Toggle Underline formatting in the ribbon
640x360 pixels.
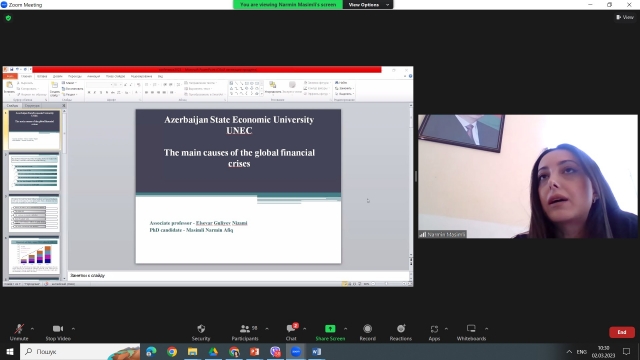pos(101,93)
